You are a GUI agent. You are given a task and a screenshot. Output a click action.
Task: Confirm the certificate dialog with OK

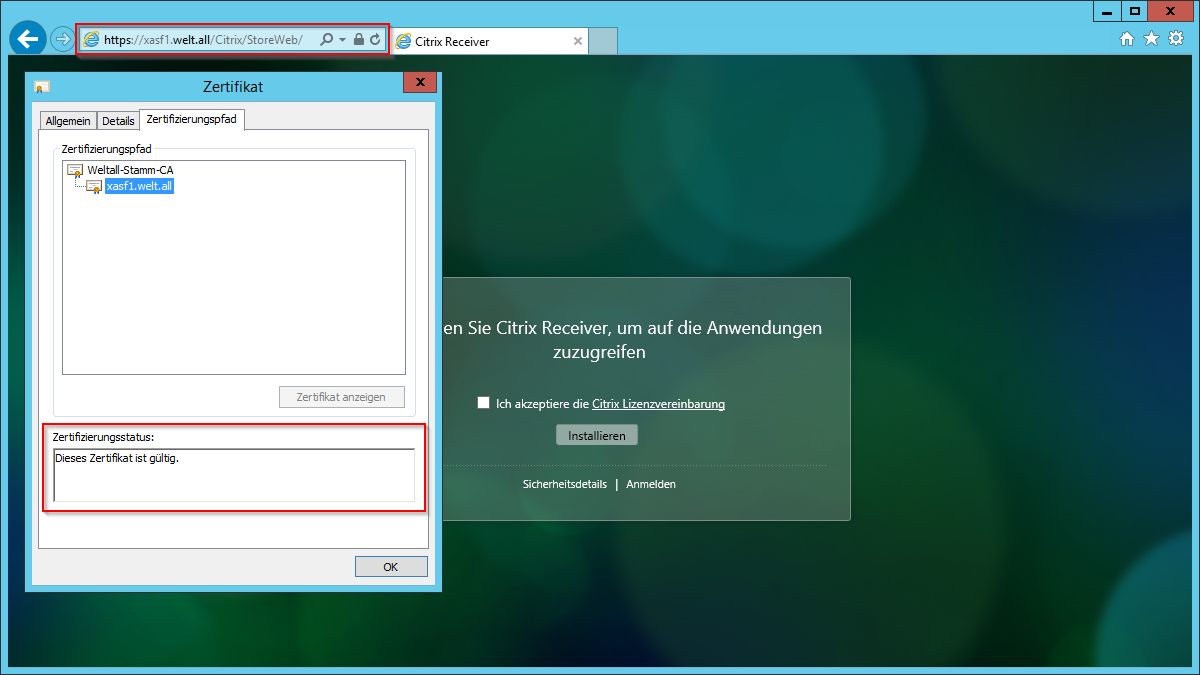391,567
